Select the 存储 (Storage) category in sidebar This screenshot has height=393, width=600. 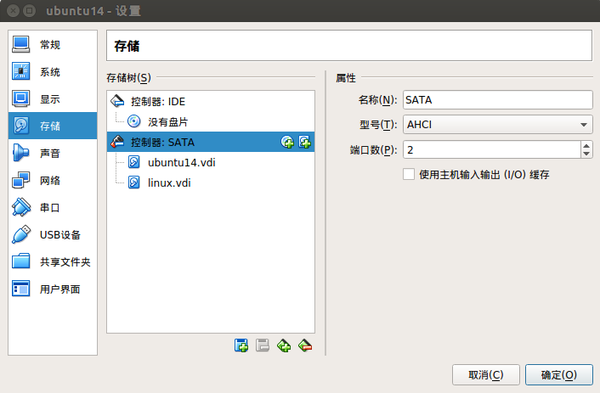(52, 126)
